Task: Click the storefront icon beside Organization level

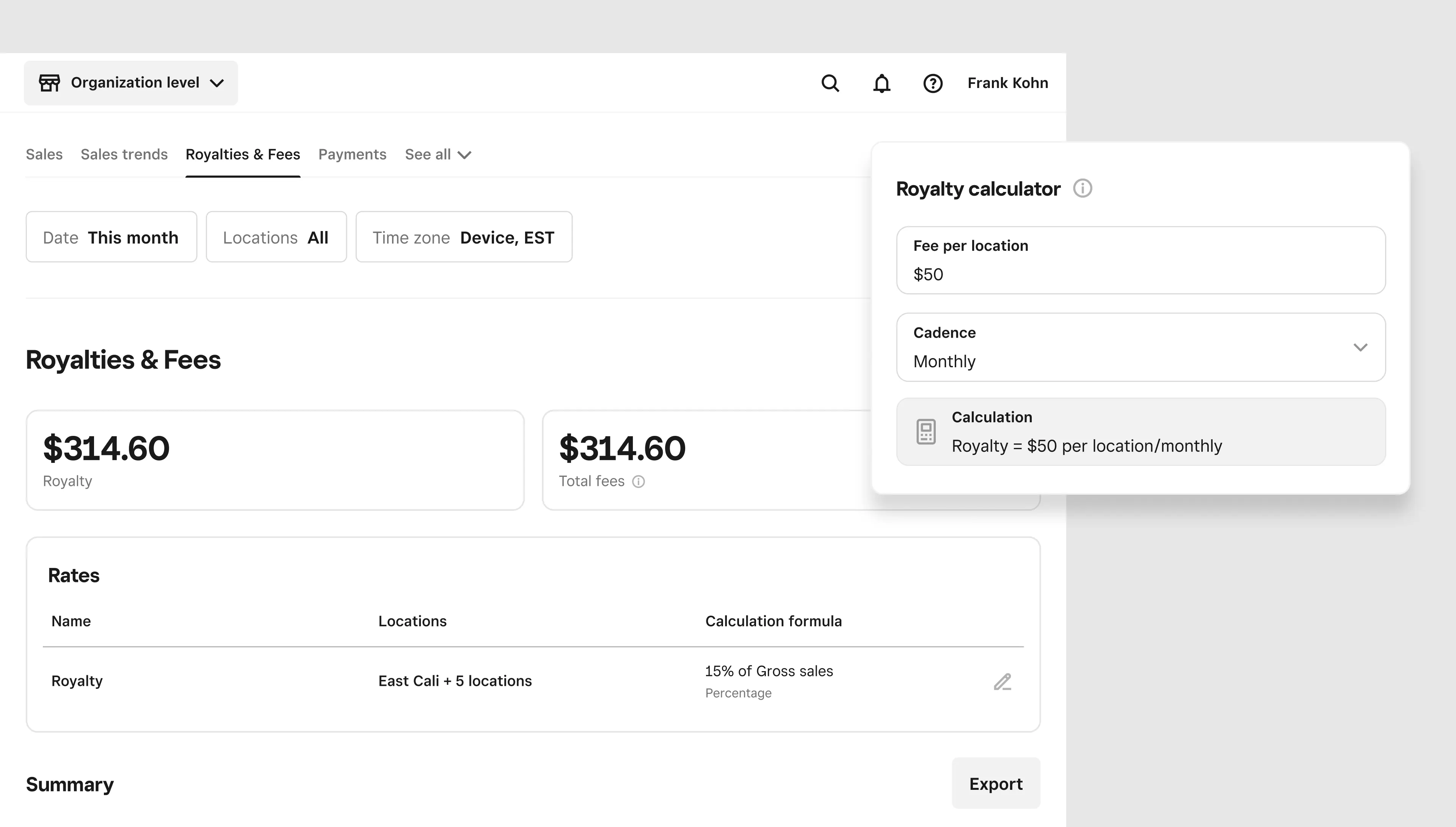Action: [x=49, y=83]
